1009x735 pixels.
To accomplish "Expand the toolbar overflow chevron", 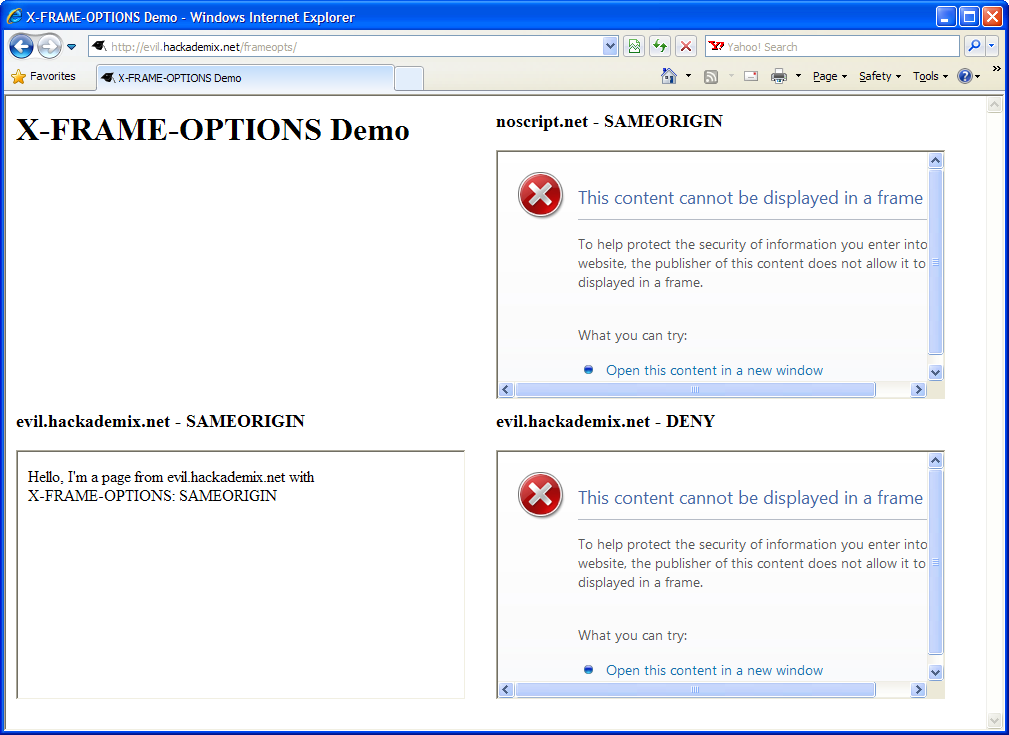I will coord(997,69).
